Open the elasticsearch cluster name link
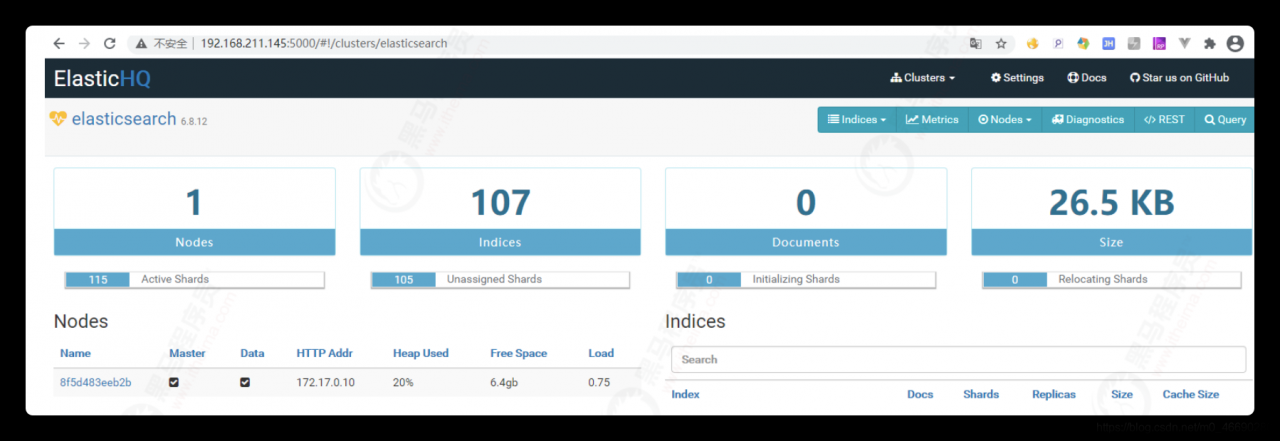This screenshot has width=1280, height=441. point(123,118)
